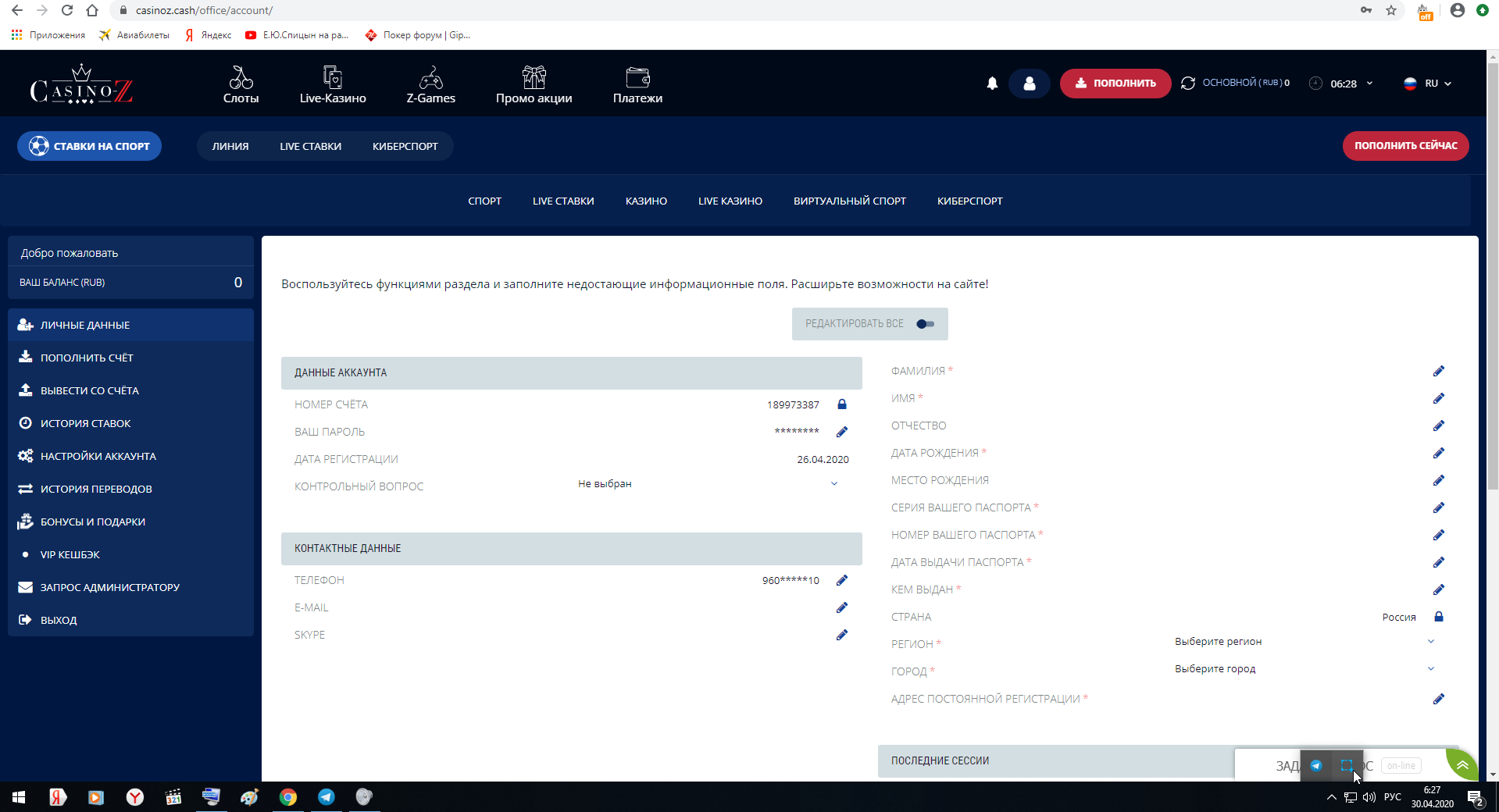Select Бонусы и подарки sidebar item

(x=92, y=522)
